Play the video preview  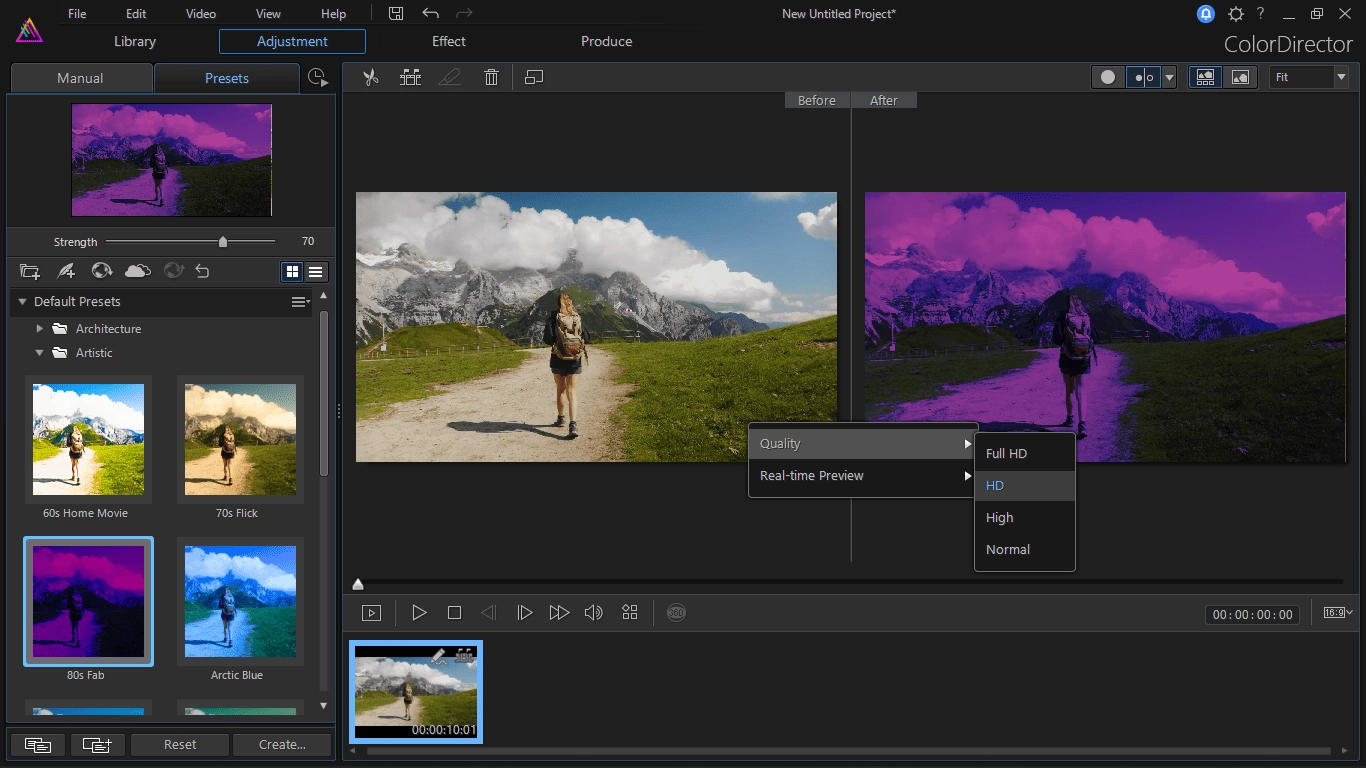pyautogui.click(x=419, y=612)
